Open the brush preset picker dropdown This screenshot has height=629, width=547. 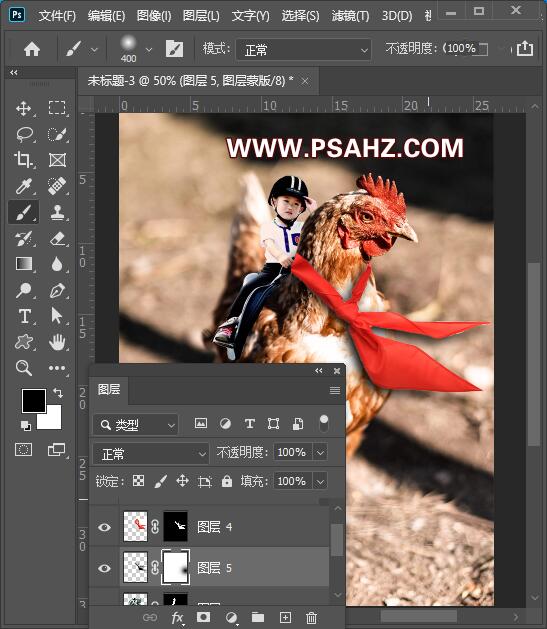tap(149, 50)
